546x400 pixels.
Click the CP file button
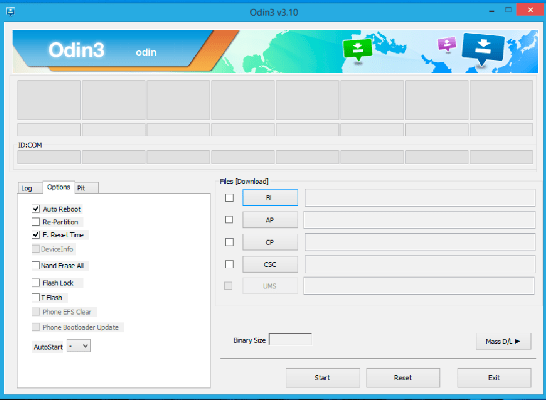(x=270, y=242)
